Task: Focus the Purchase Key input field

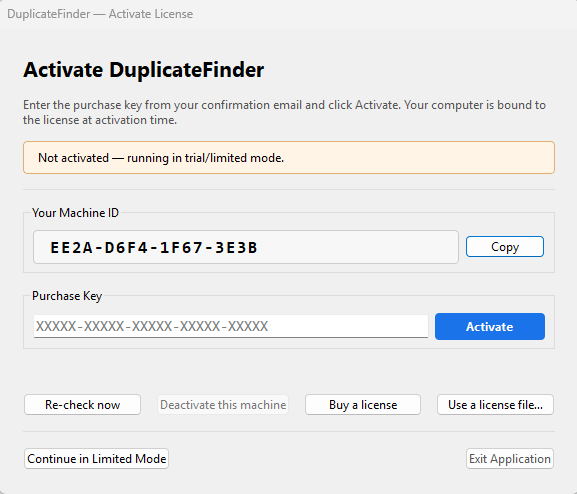Action: tap(231, 326)
